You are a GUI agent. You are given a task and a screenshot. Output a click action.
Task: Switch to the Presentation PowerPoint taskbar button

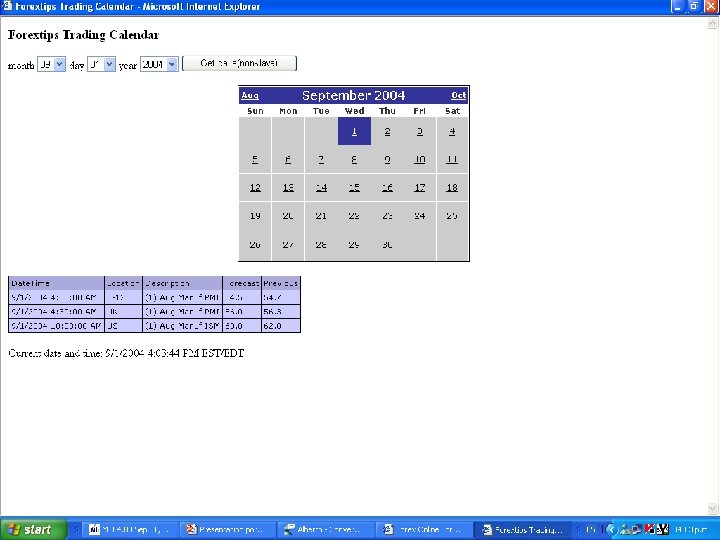coord(229,529)
